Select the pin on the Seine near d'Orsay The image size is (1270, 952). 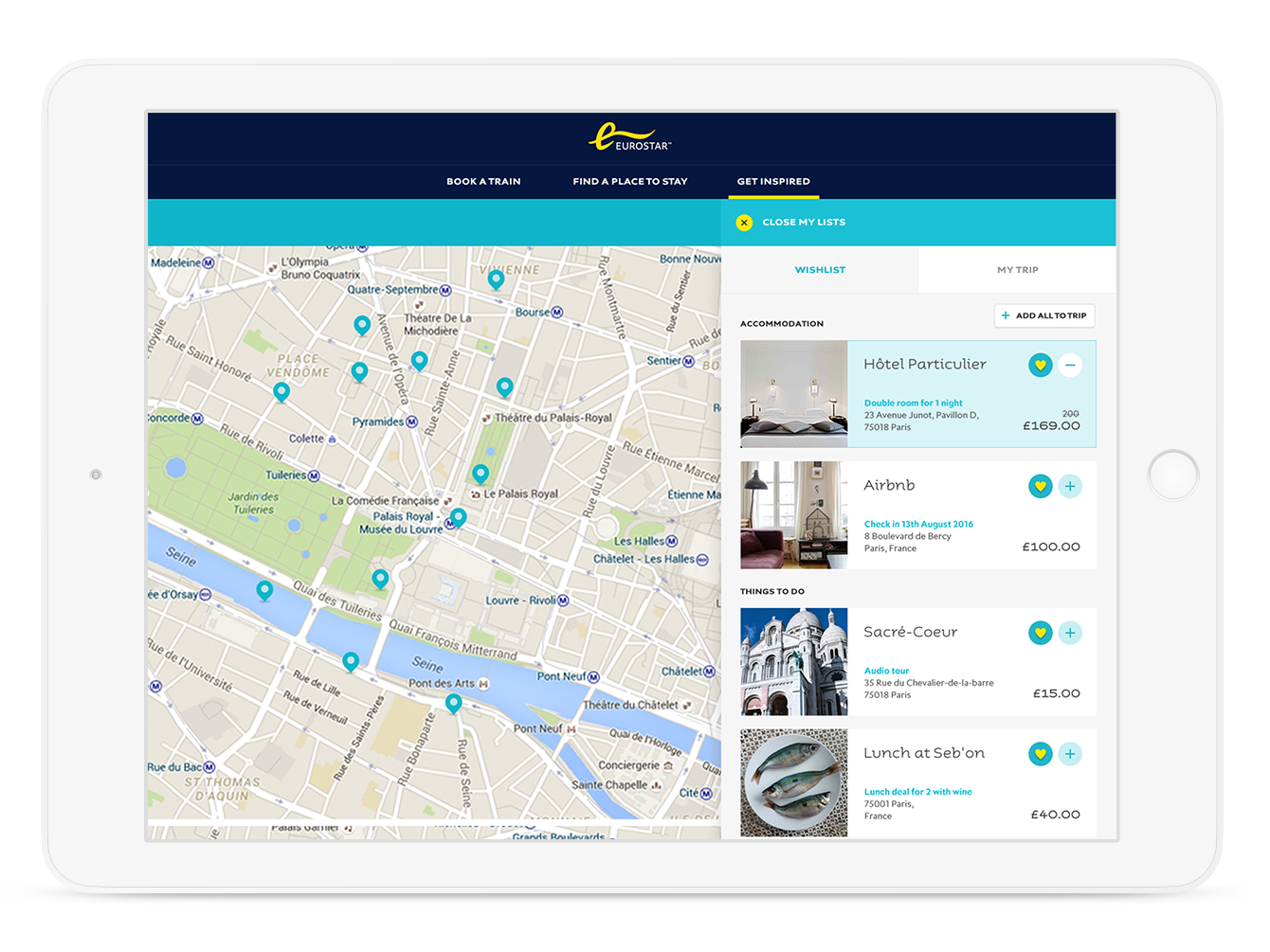(x=264, y=592)
